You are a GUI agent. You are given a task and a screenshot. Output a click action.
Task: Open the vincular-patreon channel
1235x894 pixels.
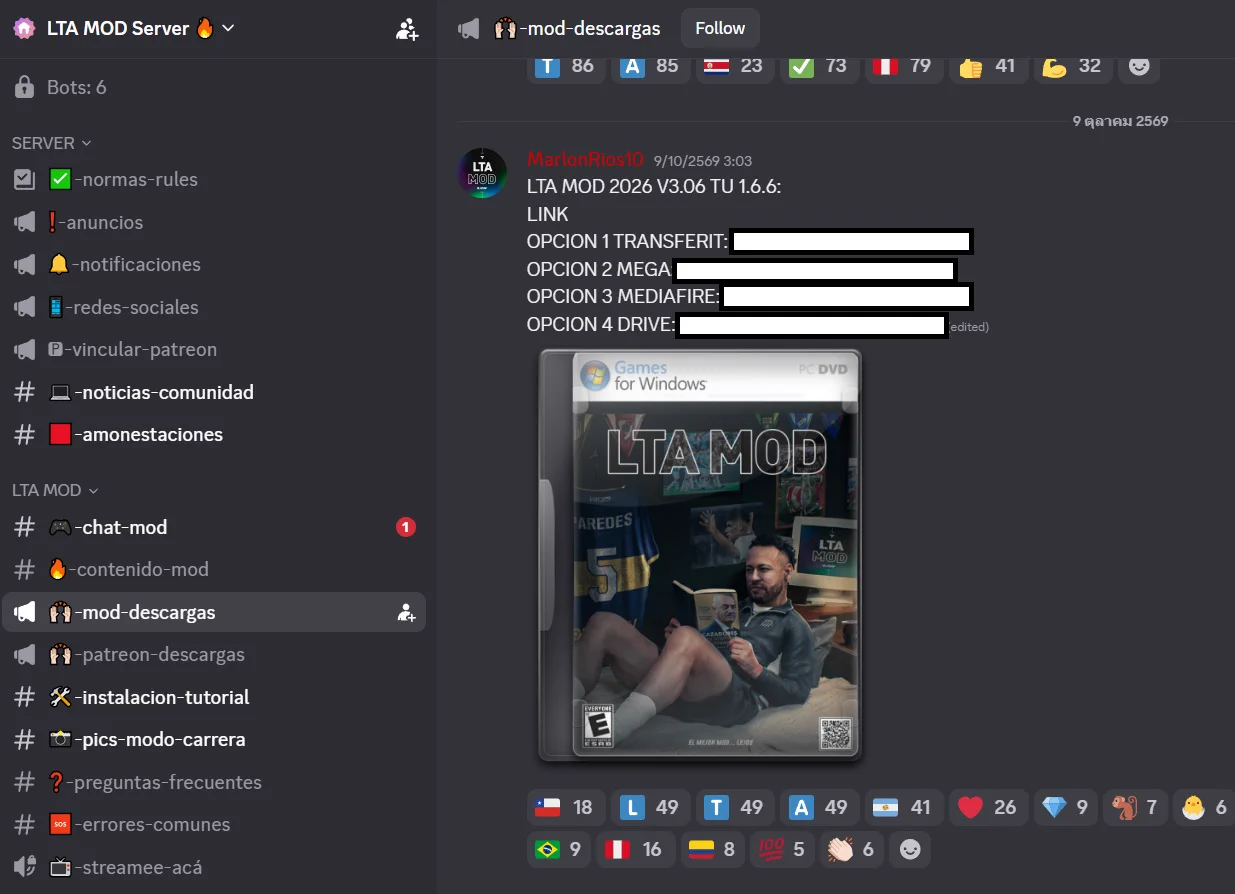point(214,349)
